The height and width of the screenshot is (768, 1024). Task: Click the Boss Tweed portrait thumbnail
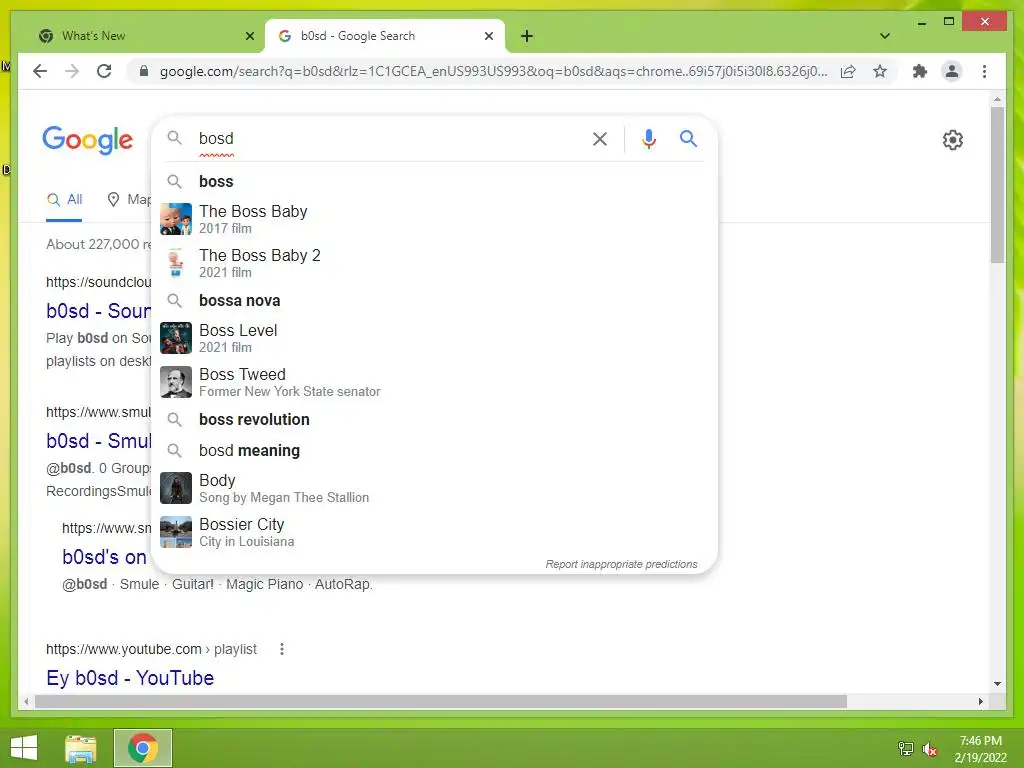pos(176,382)
